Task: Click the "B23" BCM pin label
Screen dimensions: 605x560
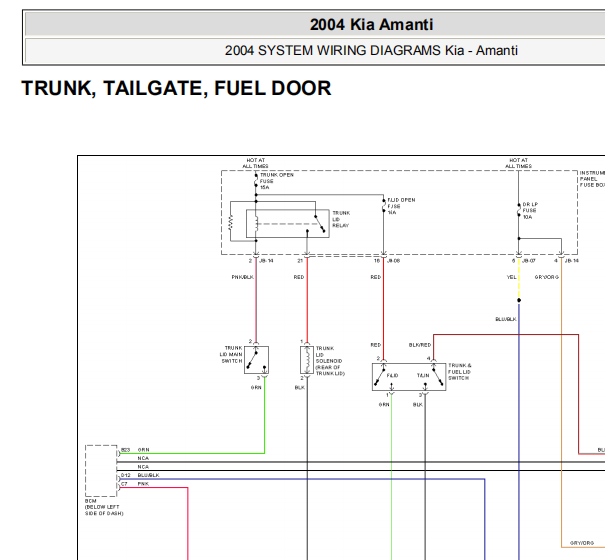Action: coord(125,450)
